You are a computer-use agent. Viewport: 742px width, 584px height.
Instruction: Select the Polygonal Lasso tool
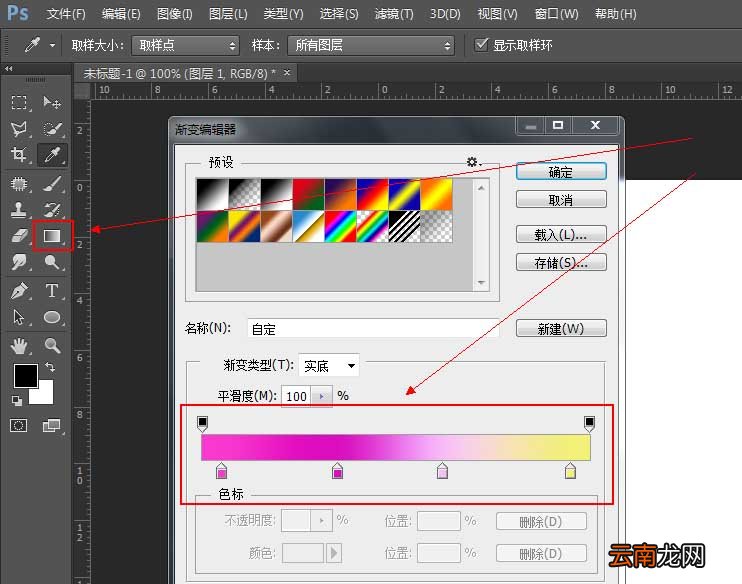pos(19,129)
